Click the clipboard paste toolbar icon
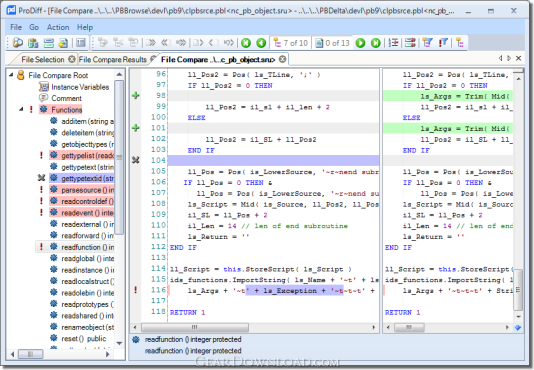The image size is (534, 370). [33, 43]
